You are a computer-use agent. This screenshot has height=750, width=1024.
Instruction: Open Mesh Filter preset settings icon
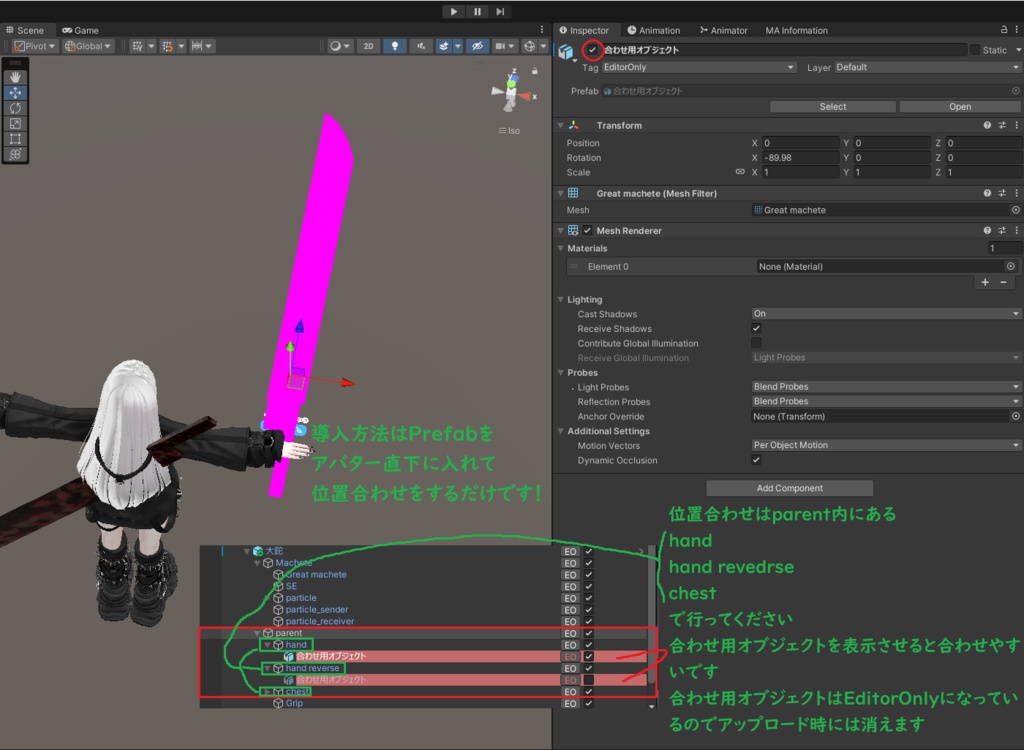click(x=1002, y=193)
